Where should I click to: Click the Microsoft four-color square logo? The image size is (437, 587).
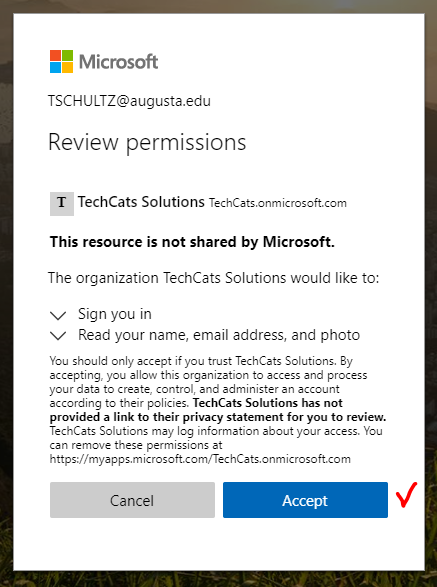(x=61, y=61)
